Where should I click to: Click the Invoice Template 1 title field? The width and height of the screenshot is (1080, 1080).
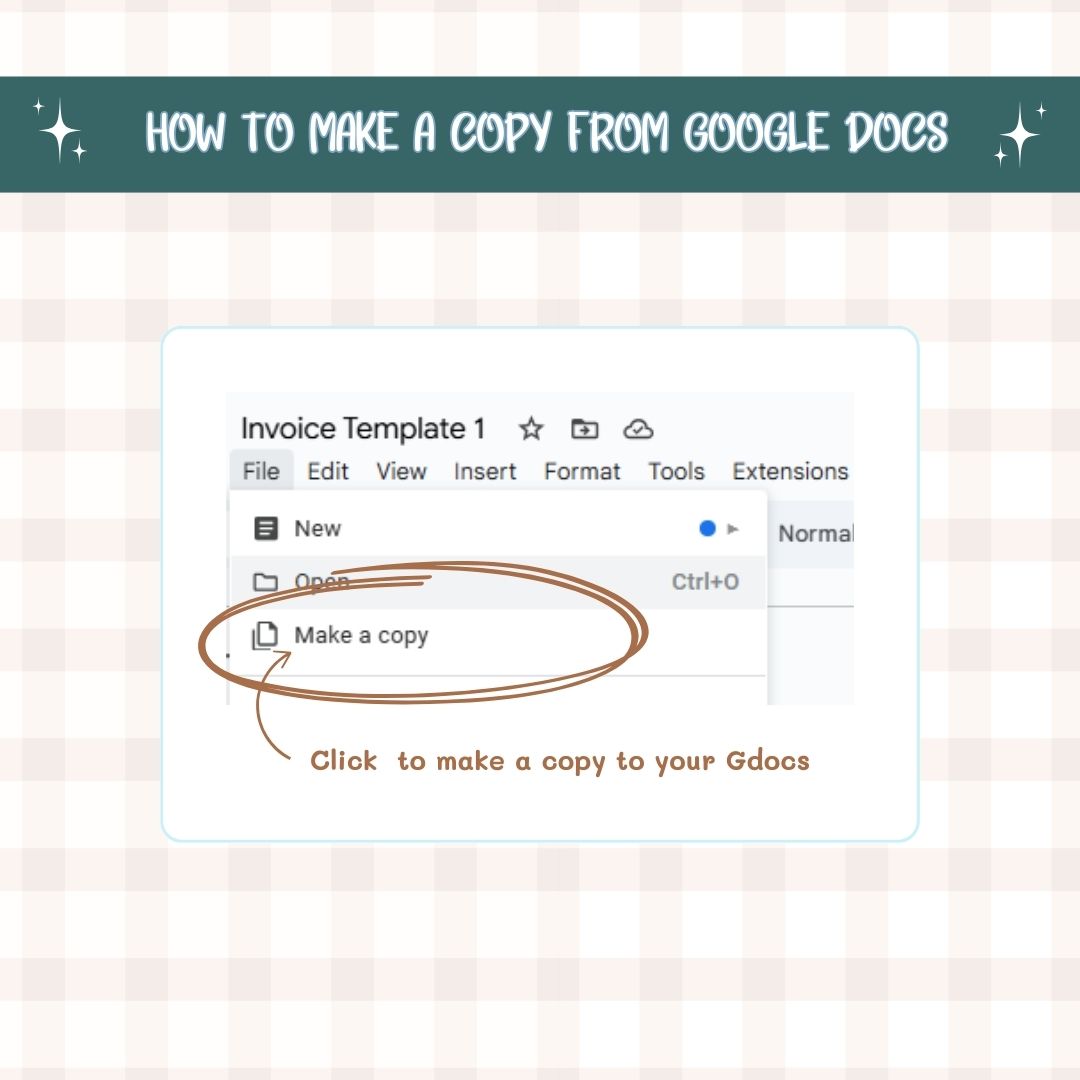363,429
